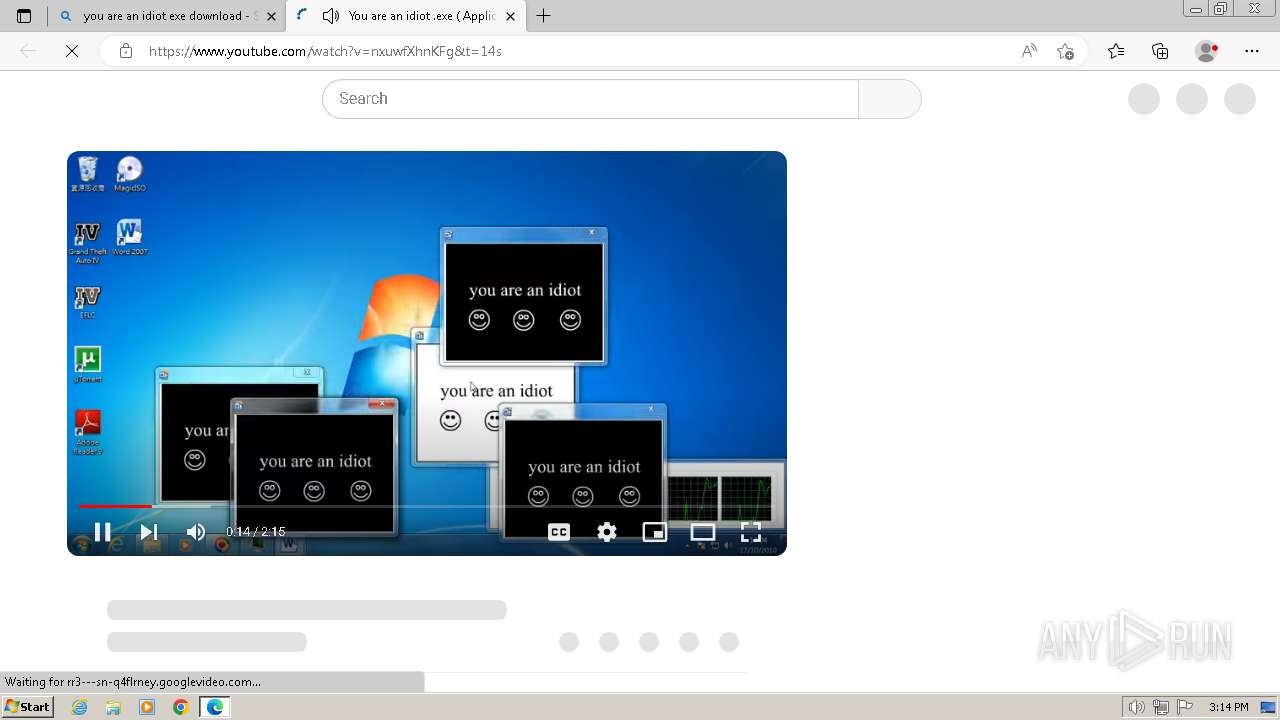Switch to miniplayer mode

tap(655, 532)
